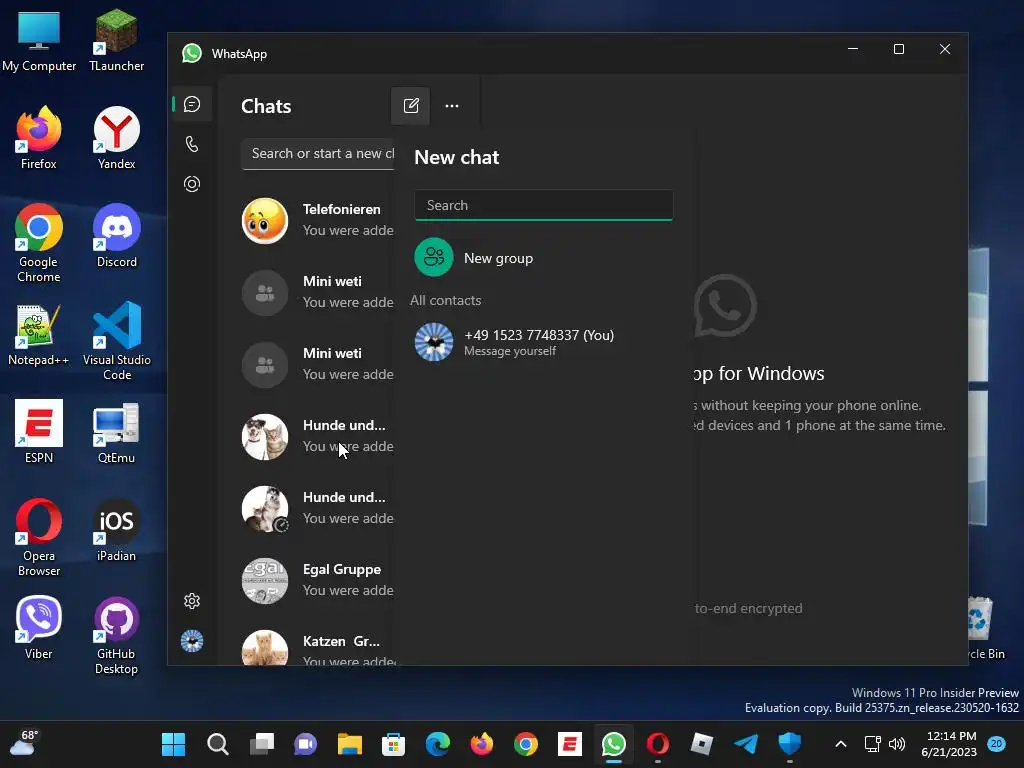Image resolution: width=1024 pixels, height=768 pixels.
Task: Open Microsoft Edge from taskbar
Action: tap(438, 744)
